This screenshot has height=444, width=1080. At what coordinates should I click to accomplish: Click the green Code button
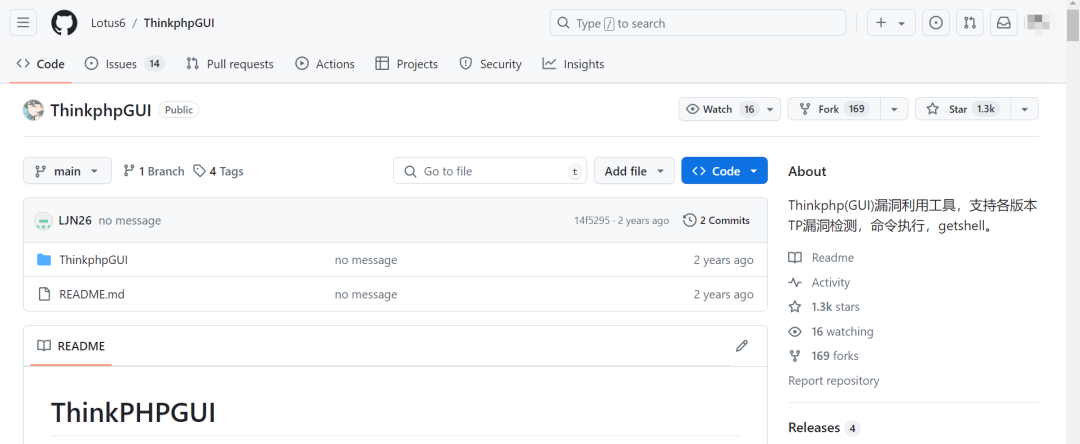[x=724, y=171]
